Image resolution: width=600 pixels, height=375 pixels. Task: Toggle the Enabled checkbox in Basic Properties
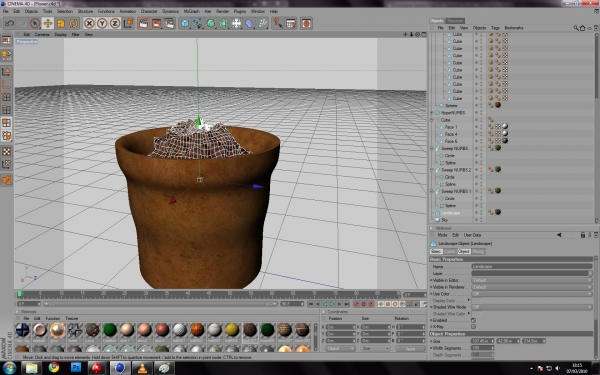pos(474,320)
